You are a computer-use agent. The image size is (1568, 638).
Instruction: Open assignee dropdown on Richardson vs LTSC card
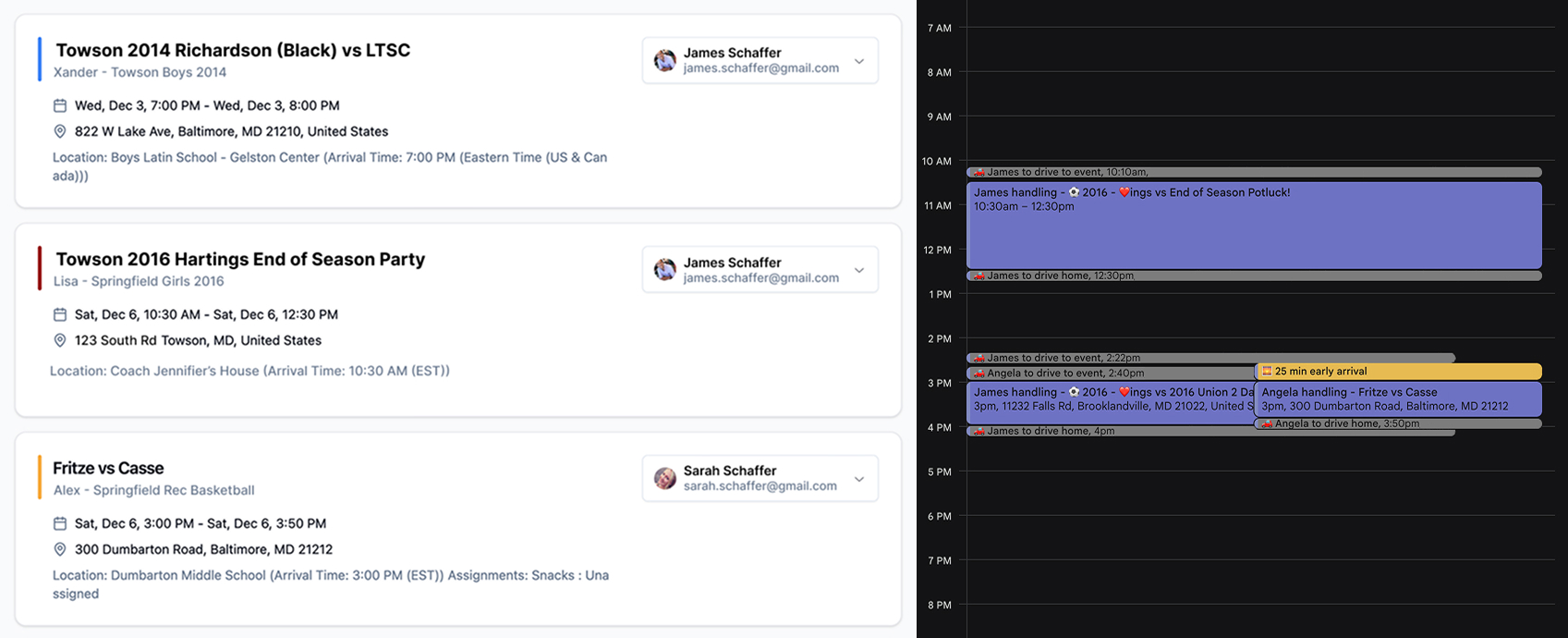pos(760,60)
